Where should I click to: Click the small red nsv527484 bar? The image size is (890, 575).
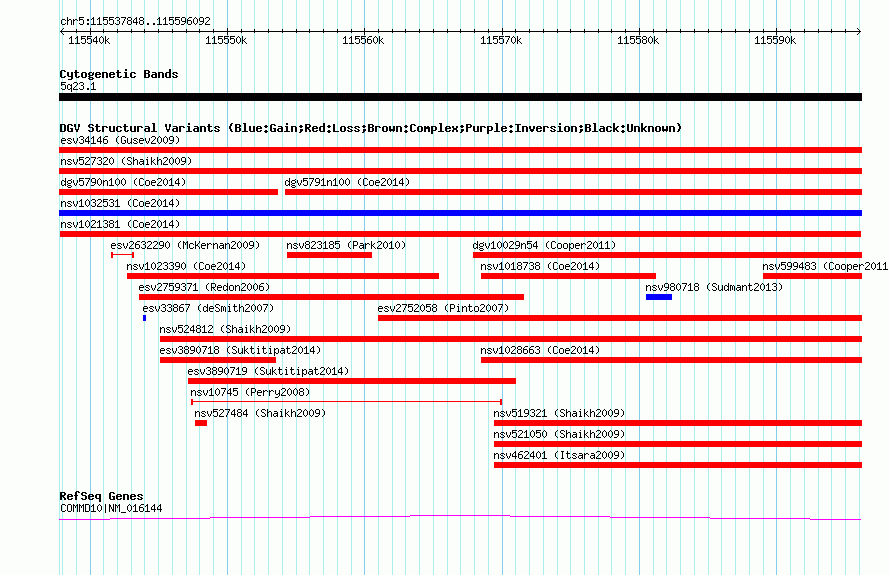tap(201, 423)
